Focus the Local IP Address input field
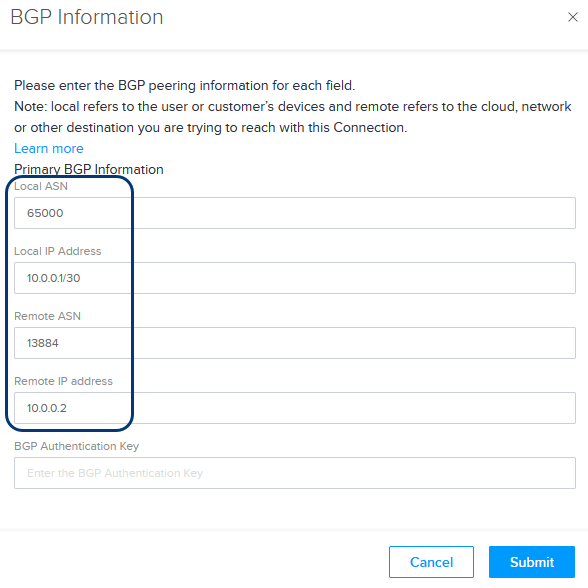Screen dimensions: 588x588 (x=295, y=278)
